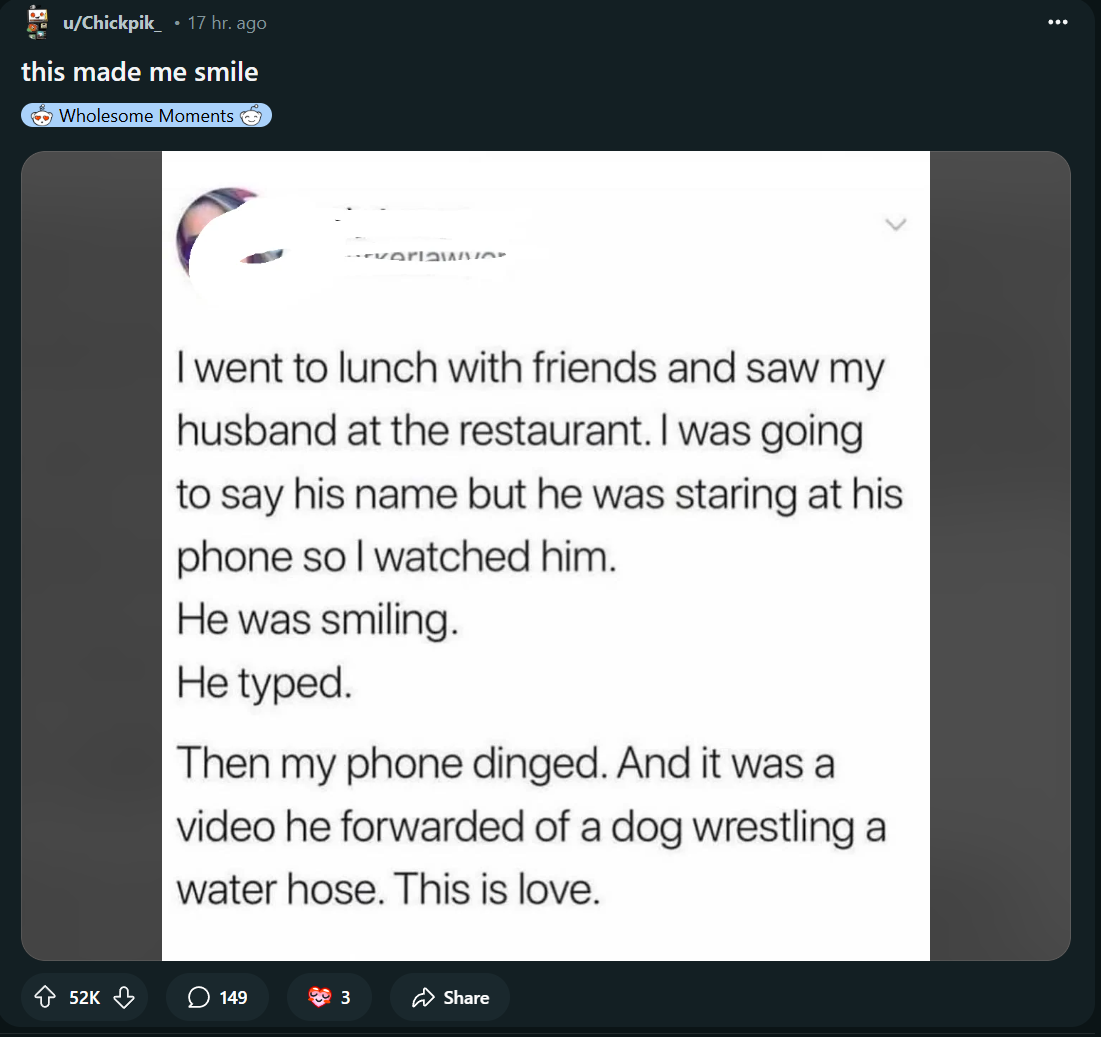Select the Wholesome Moments flair tag
The width and height of the screenshot is (1101, 1037).
(146, 116)
